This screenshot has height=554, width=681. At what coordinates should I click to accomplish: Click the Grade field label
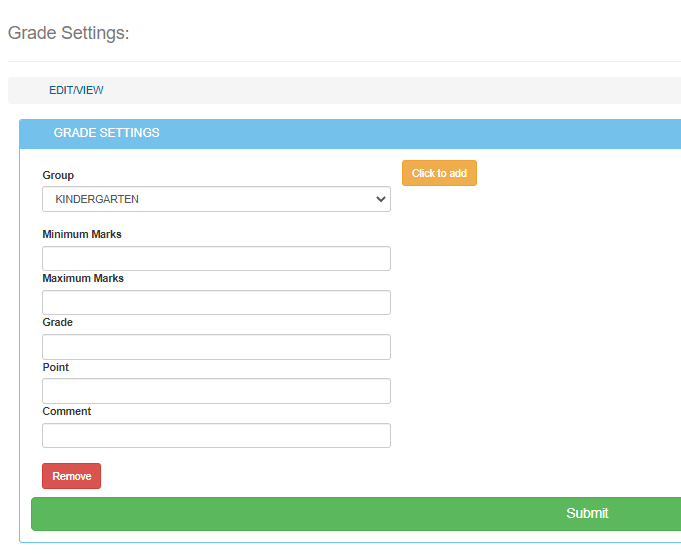(x=57, y=322)
